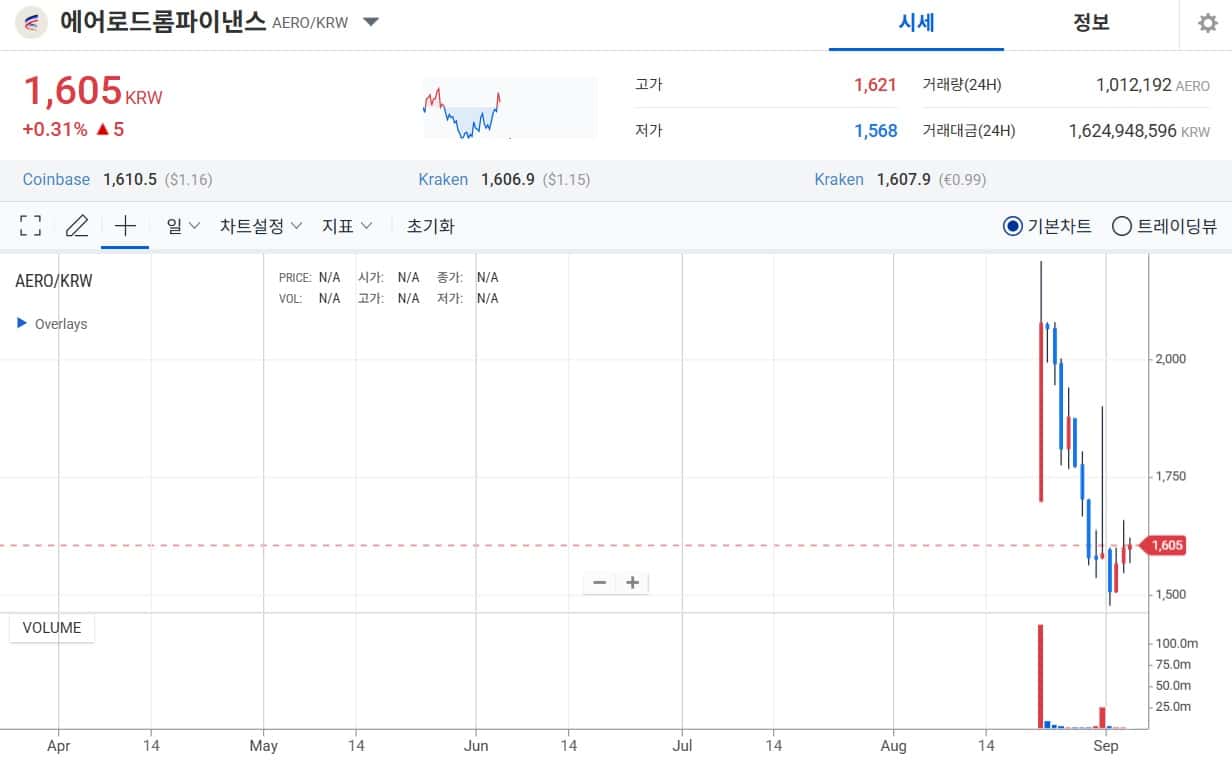The image size is (1232, 761).
Task: Open the Kraken USD price 1,606.9
Action: click(x=508, y=180)
